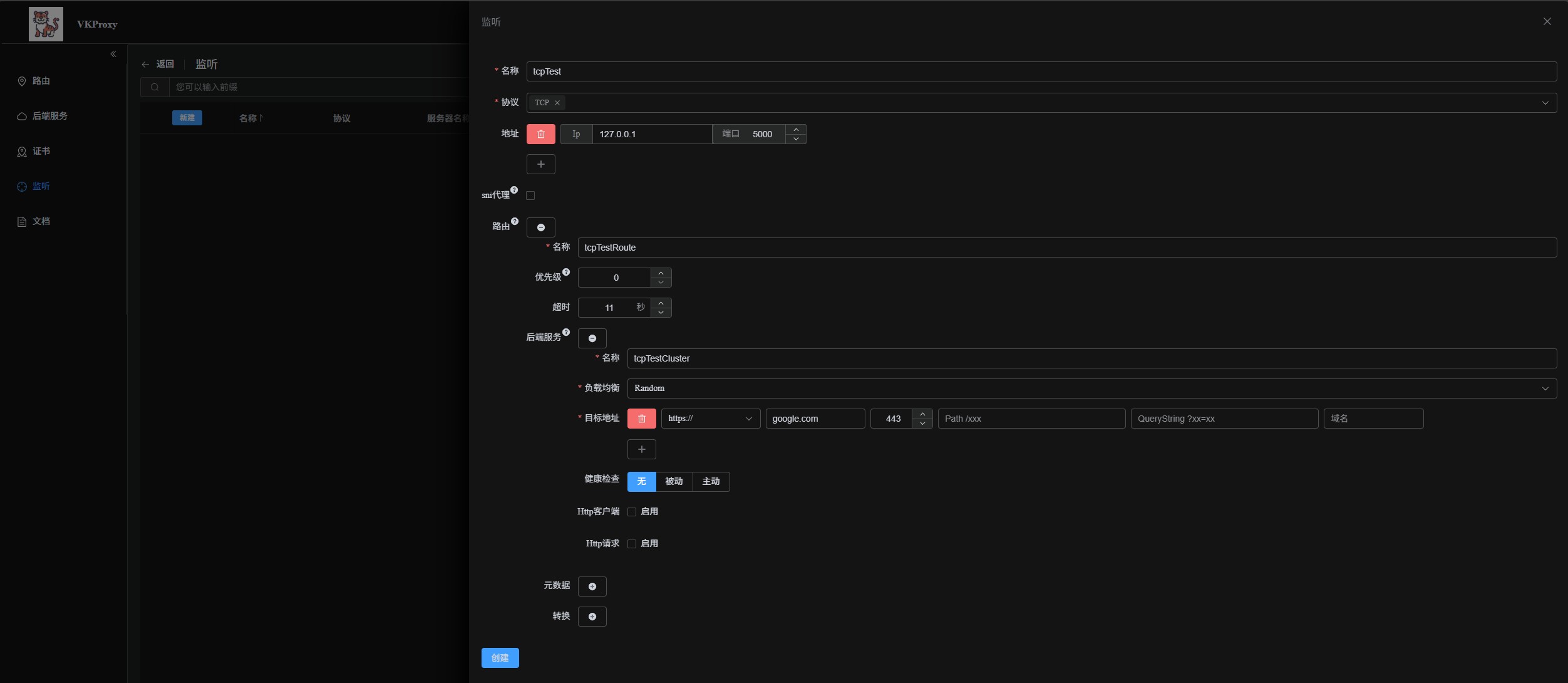Decrease the 优先级 value
Image resolution: width=1568 pixels, height=683 pixels.
[661, 283]
